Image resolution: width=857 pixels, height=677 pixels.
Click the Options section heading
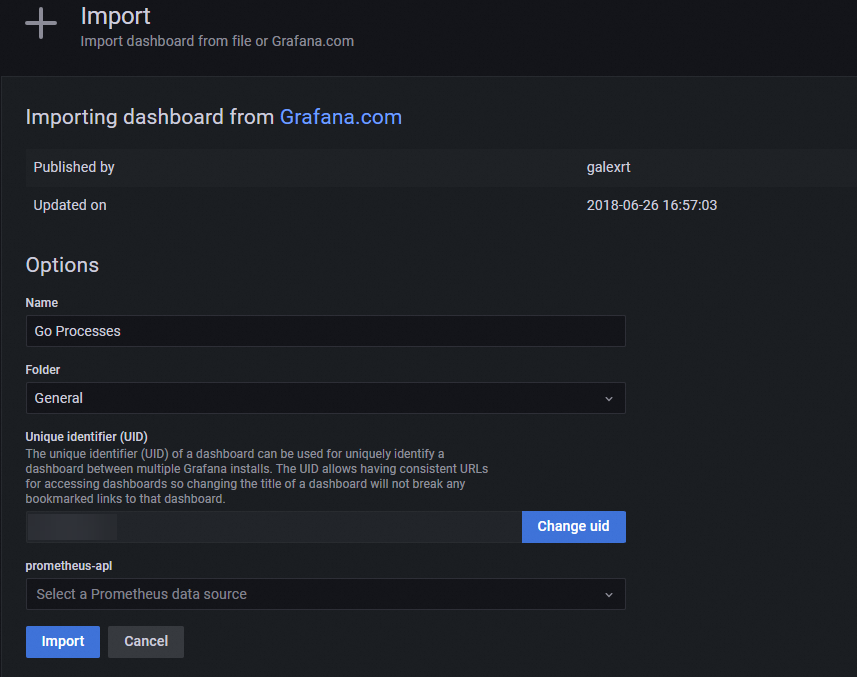[62, 265]
